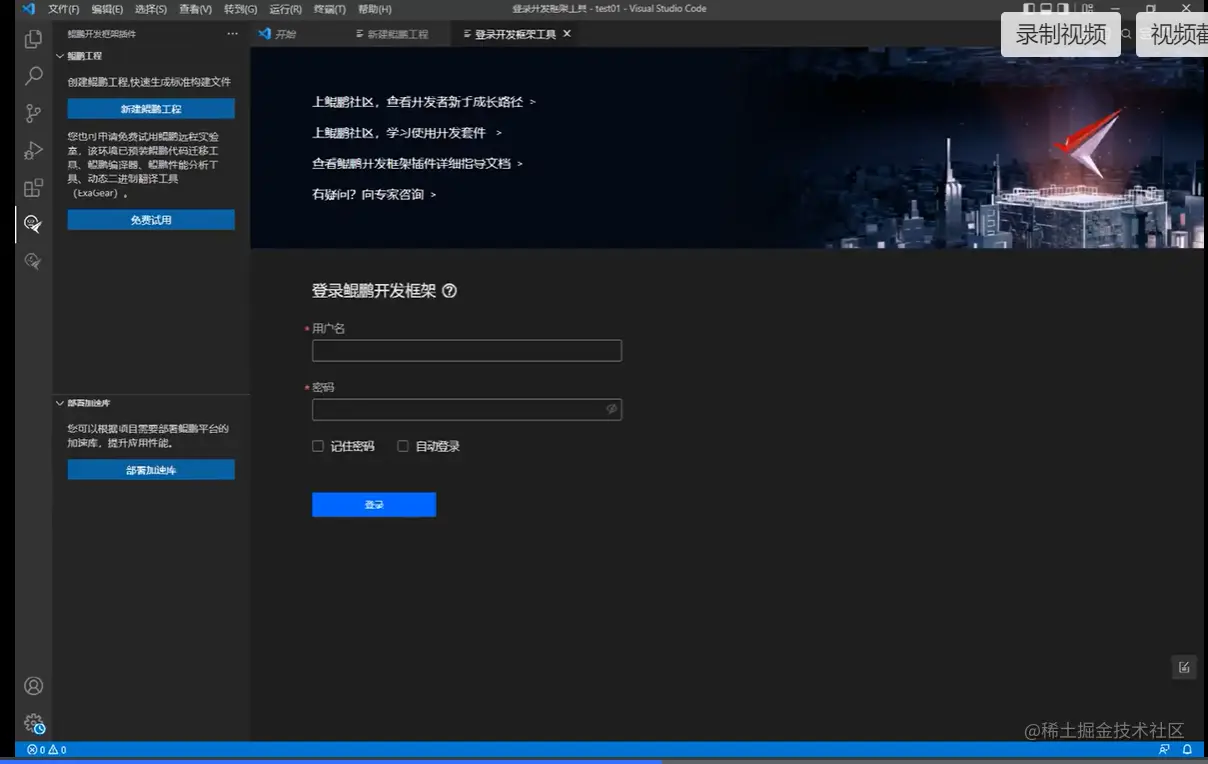Screen dimensions: 1208x764
Task: Click the 用户名 input field
Action: point(467,350)
